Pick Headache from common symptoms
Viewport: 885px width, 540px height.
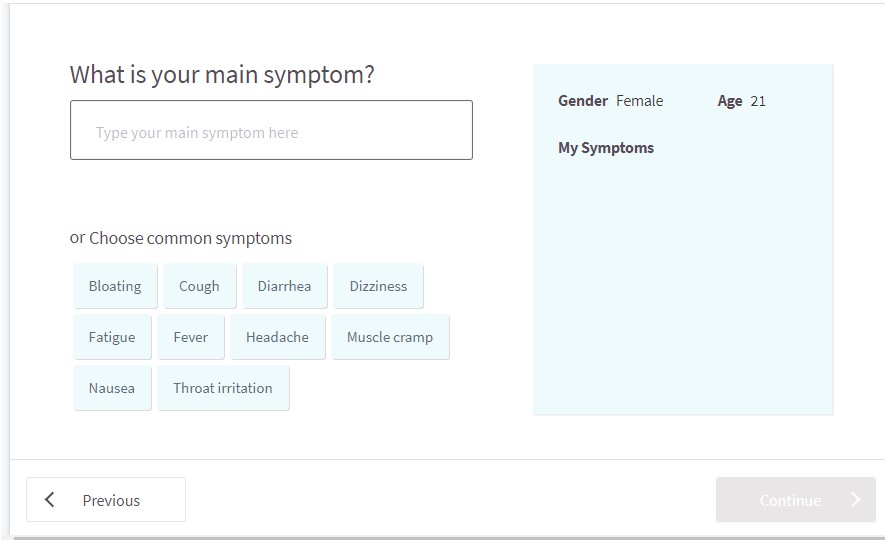pyautogui.click(x=278, y=337)
